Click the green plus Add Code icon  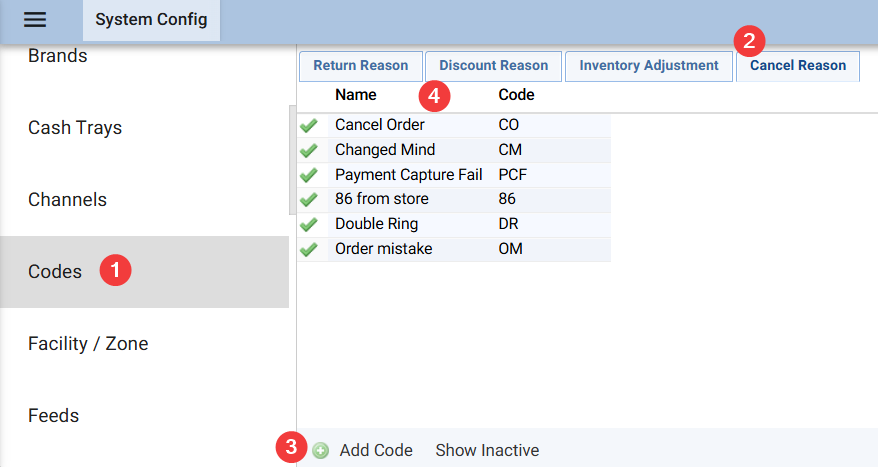(x=320, y=451)
